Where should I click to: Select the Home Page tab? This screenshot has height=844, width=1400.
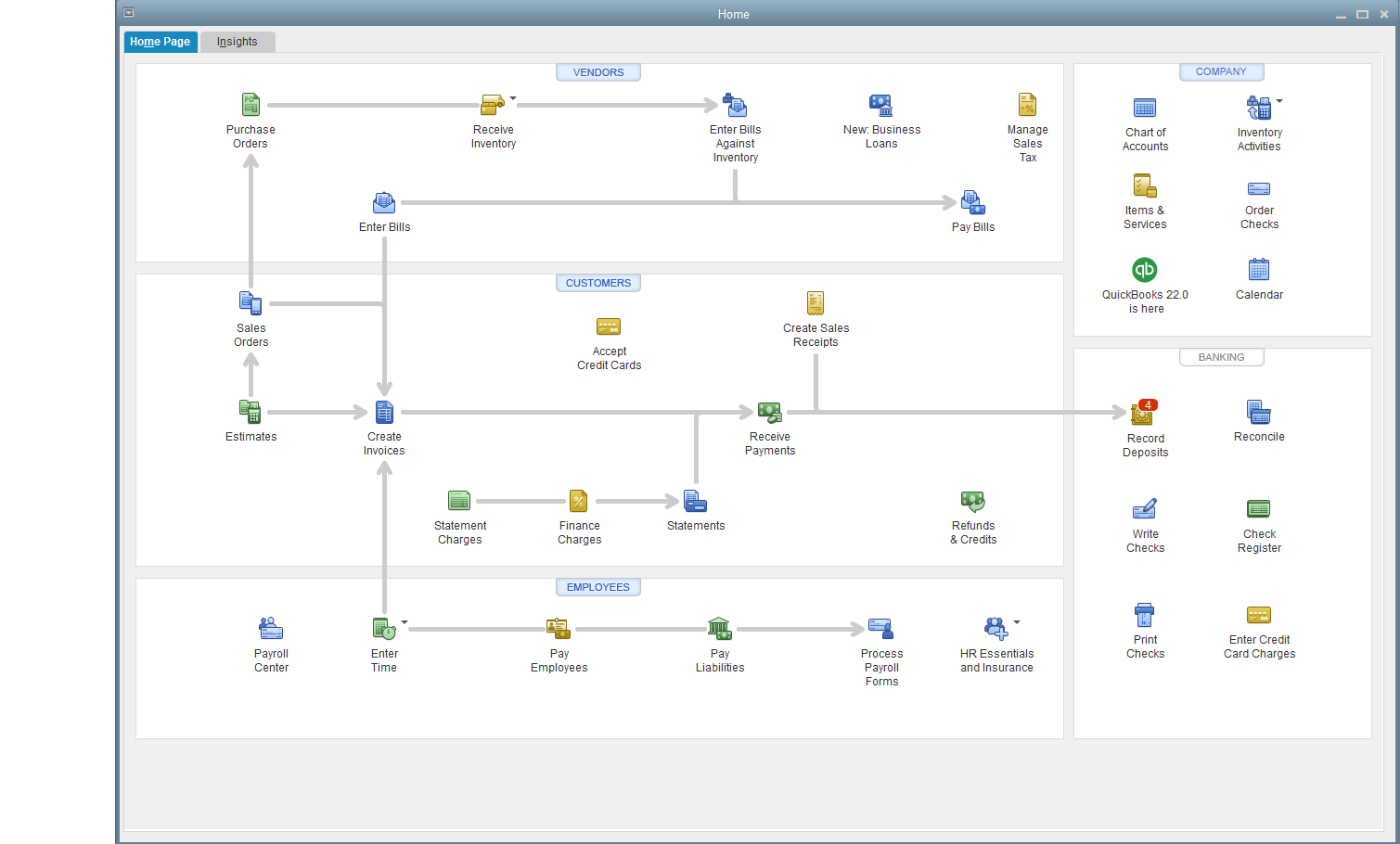coord(160,41)
